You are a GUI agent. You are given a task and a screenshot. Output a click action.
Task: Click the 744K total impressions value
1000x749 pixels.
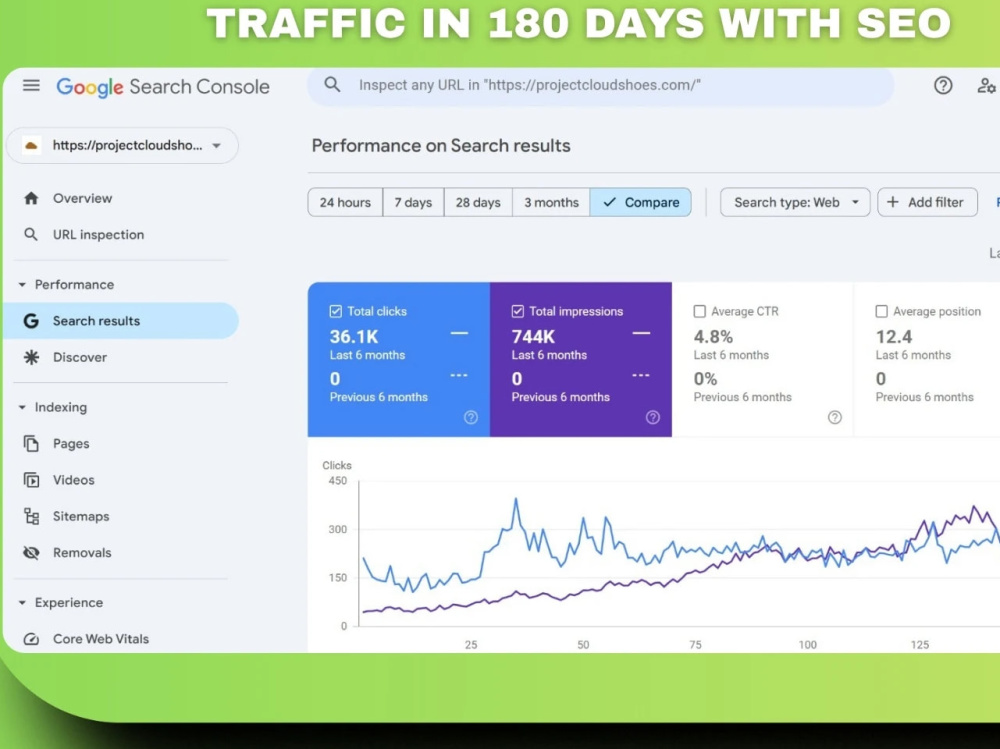click(533, 337)
